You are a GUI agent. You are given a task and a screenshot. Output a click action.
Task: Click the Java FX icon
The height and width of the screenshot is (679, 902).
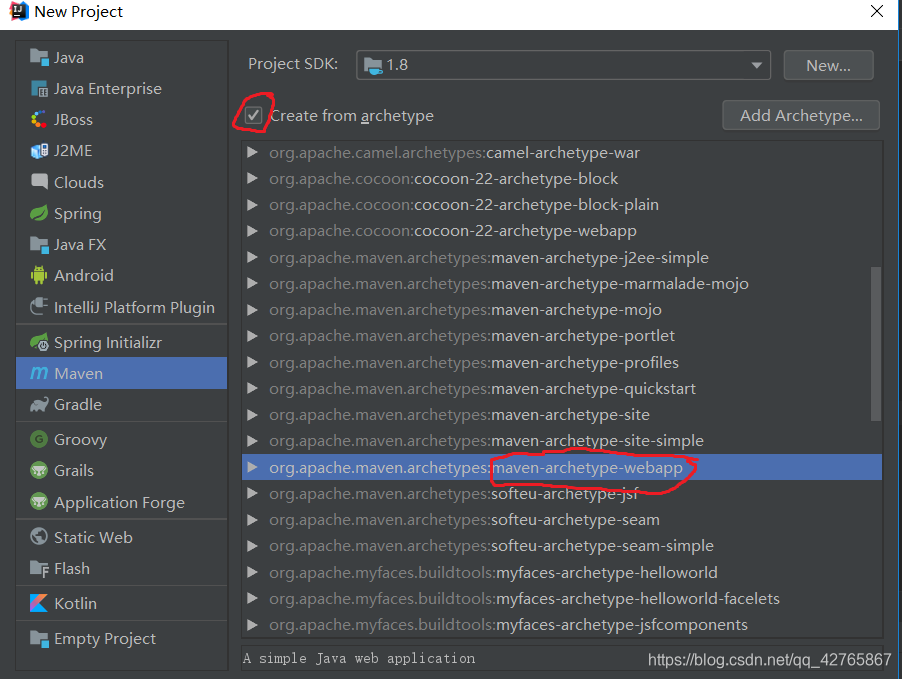tap(39, 245)
